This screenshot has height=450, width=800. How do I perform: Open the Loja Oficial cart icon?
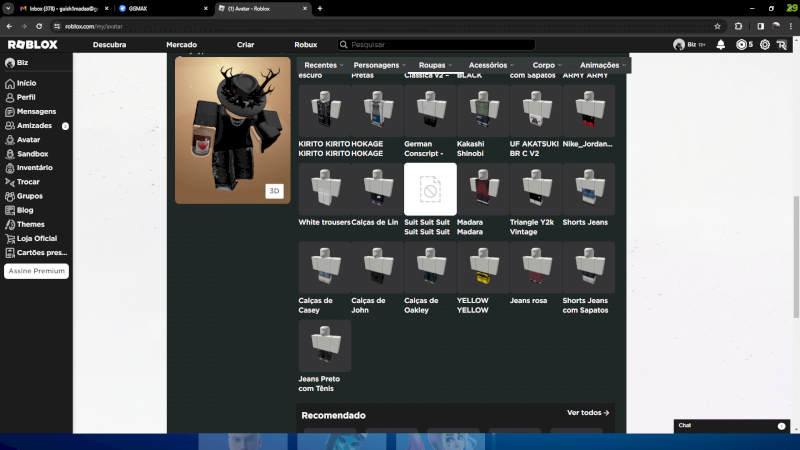(x=10, y=239)
